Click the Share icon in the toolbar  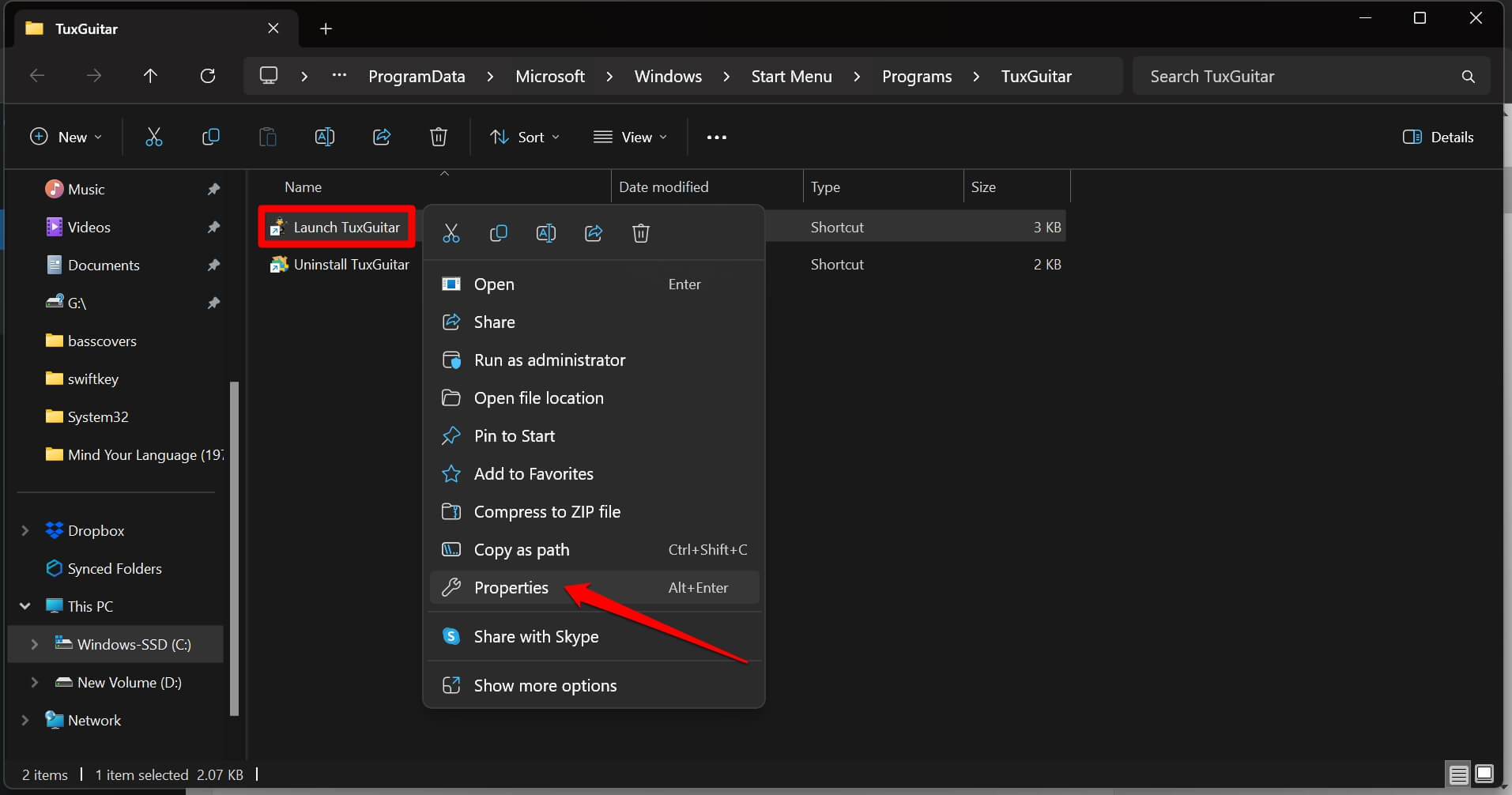(382, 138)
